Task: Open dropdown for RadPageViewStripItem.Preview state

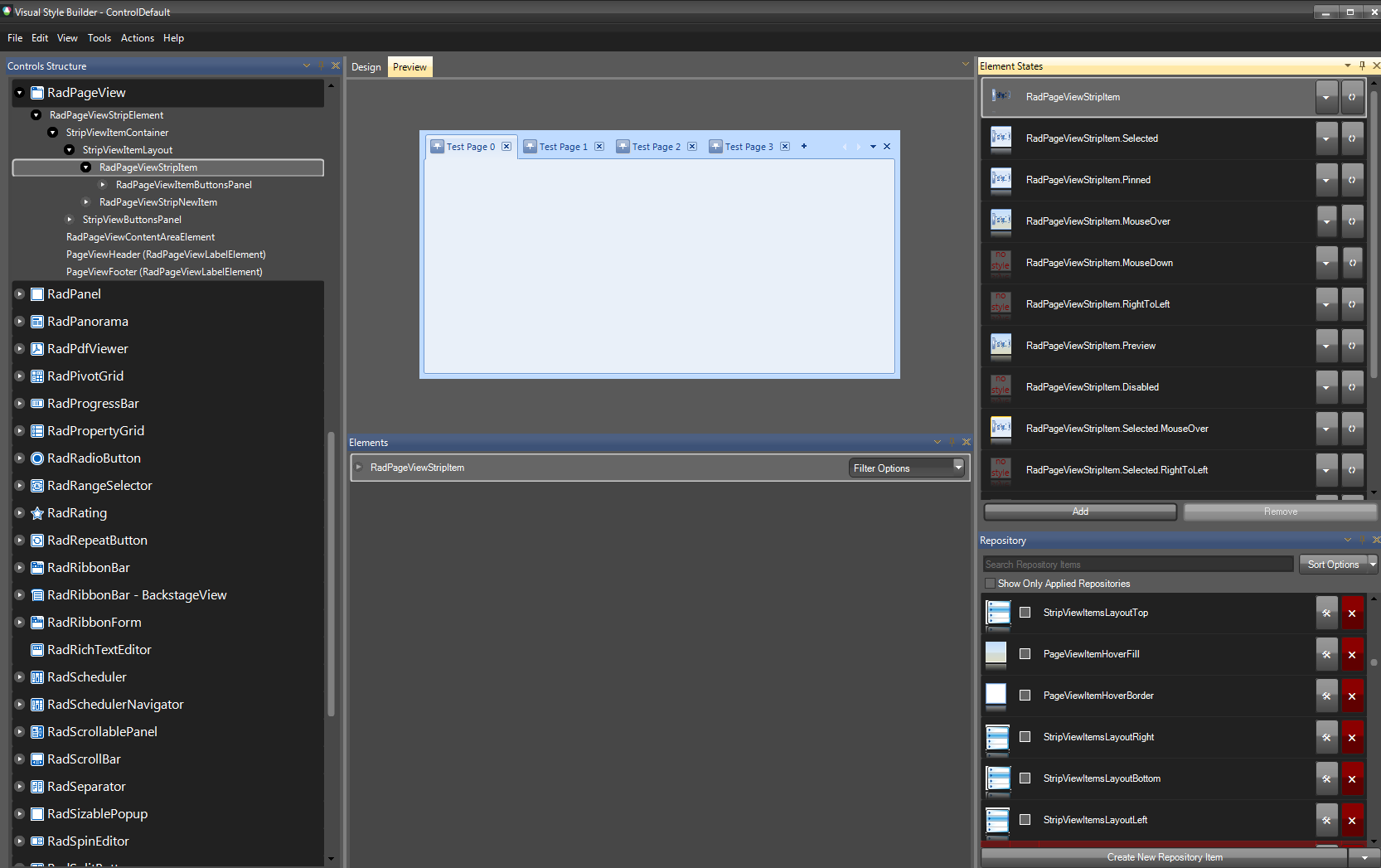Action: click(x=1326, y=346)
